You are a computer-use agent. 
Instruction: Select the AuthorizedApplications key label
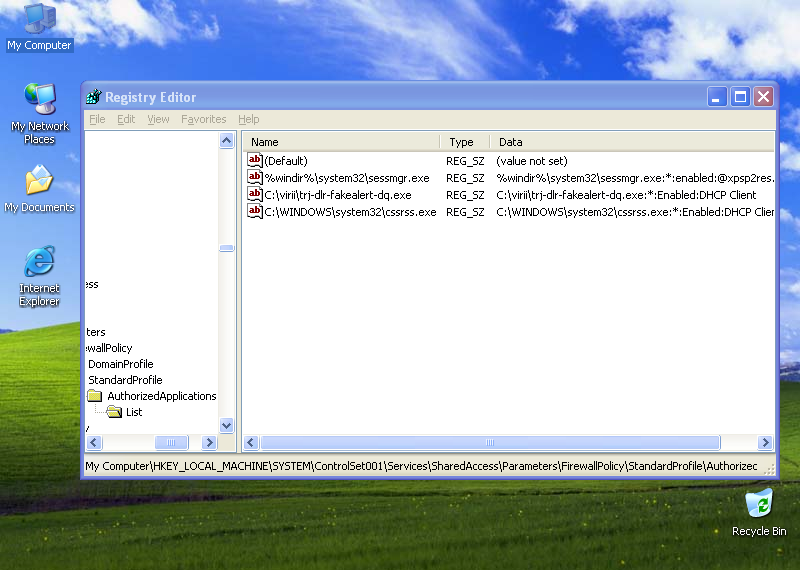click(x=162, y=396)
